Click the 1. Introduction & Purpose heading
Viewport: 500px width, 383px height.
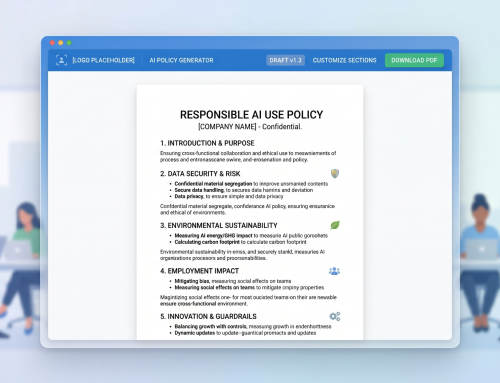tap(207, 143)
